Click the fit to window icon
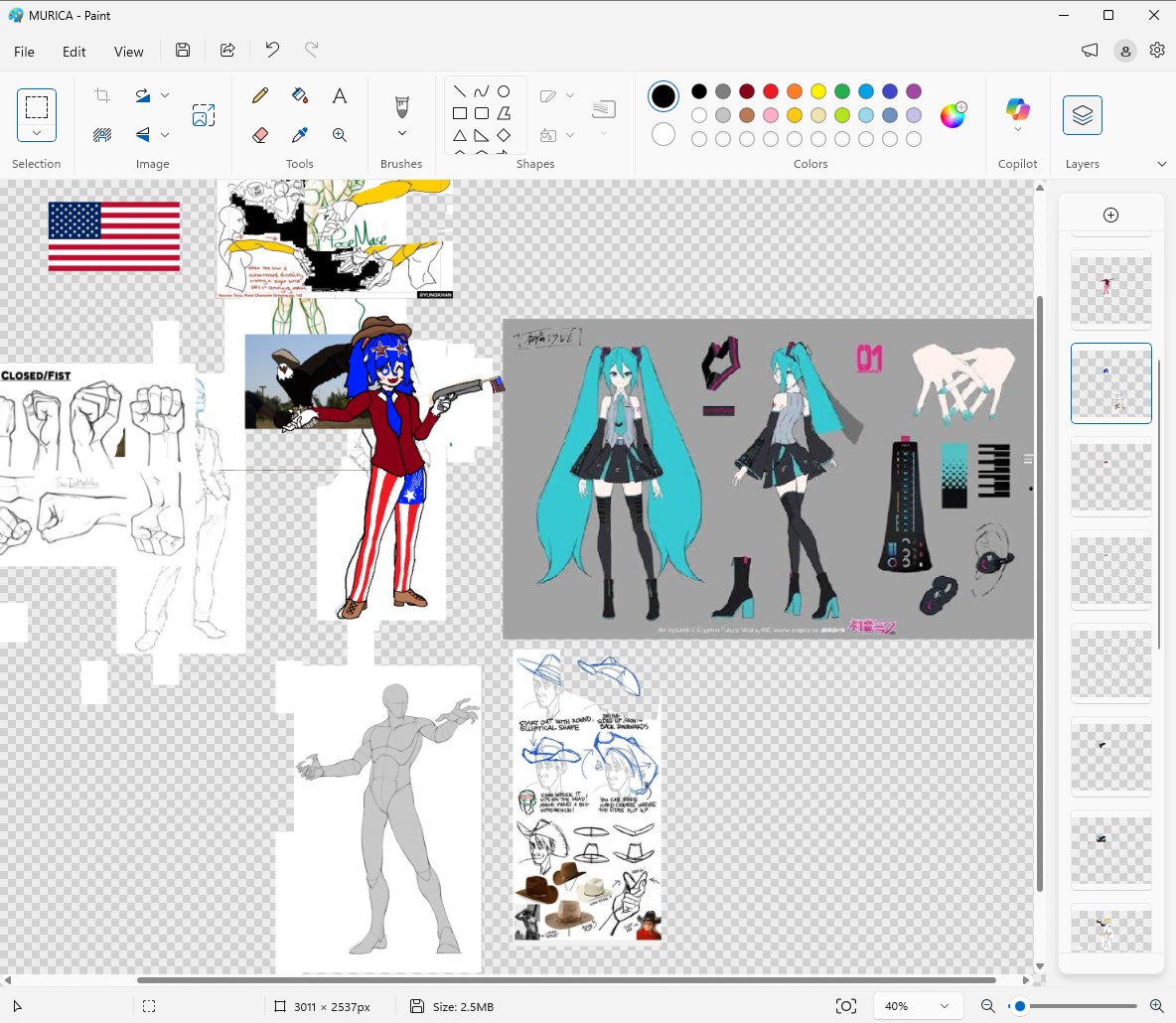This screenshot has height=1023, width=1176. [x=846, y=1006]
